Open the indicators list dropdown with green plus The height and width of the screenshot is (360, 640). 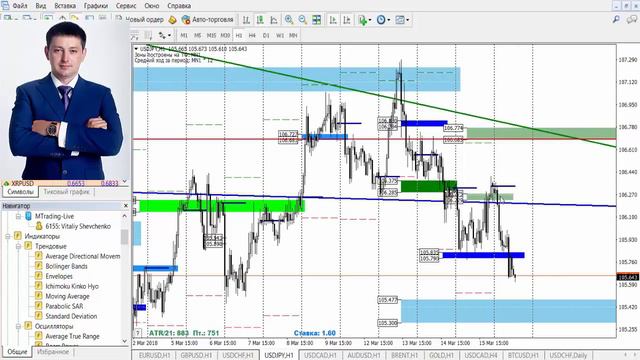tap(364, 20)
